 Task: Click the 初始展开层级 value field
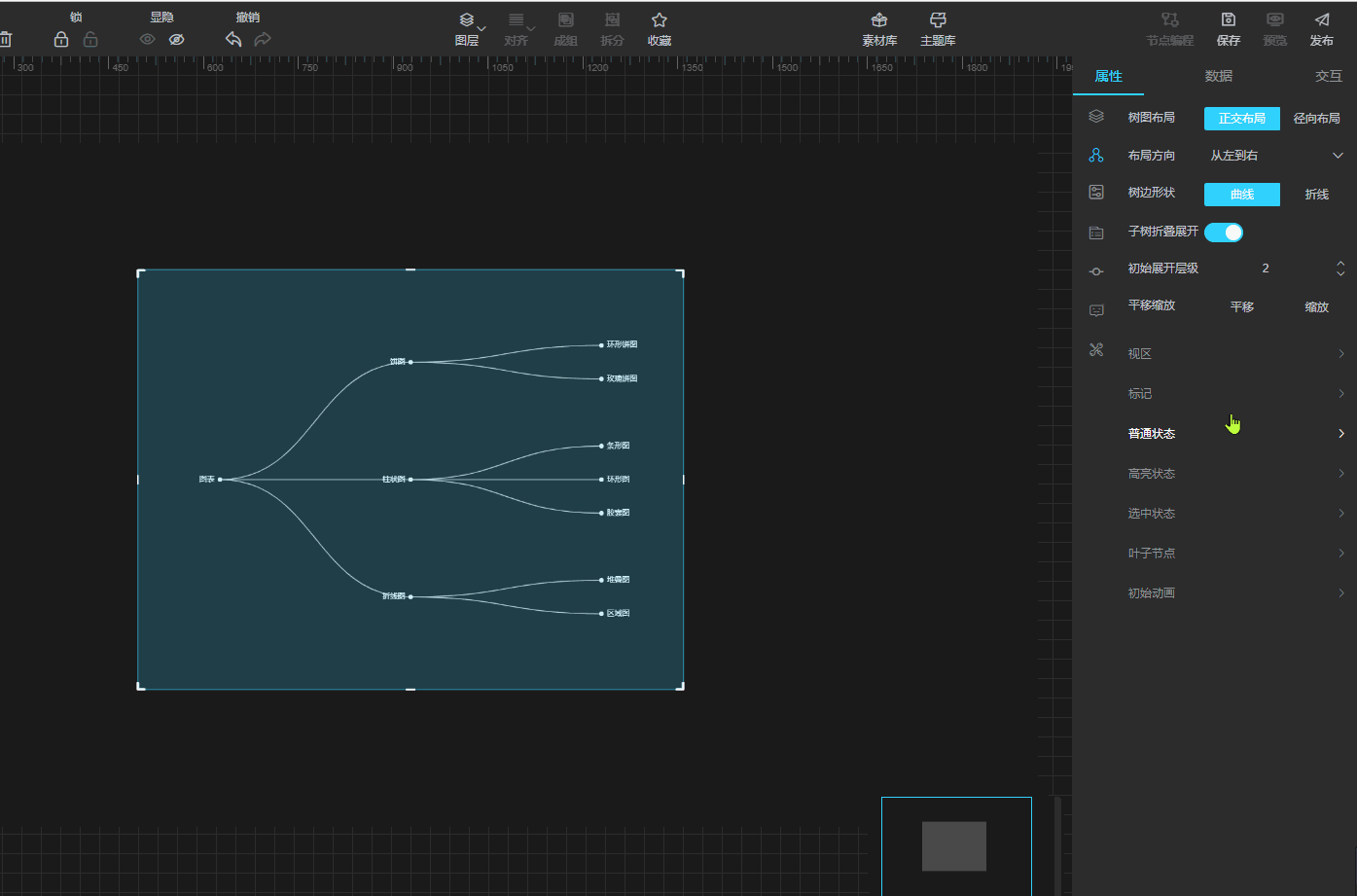[x=1266, y=269]
